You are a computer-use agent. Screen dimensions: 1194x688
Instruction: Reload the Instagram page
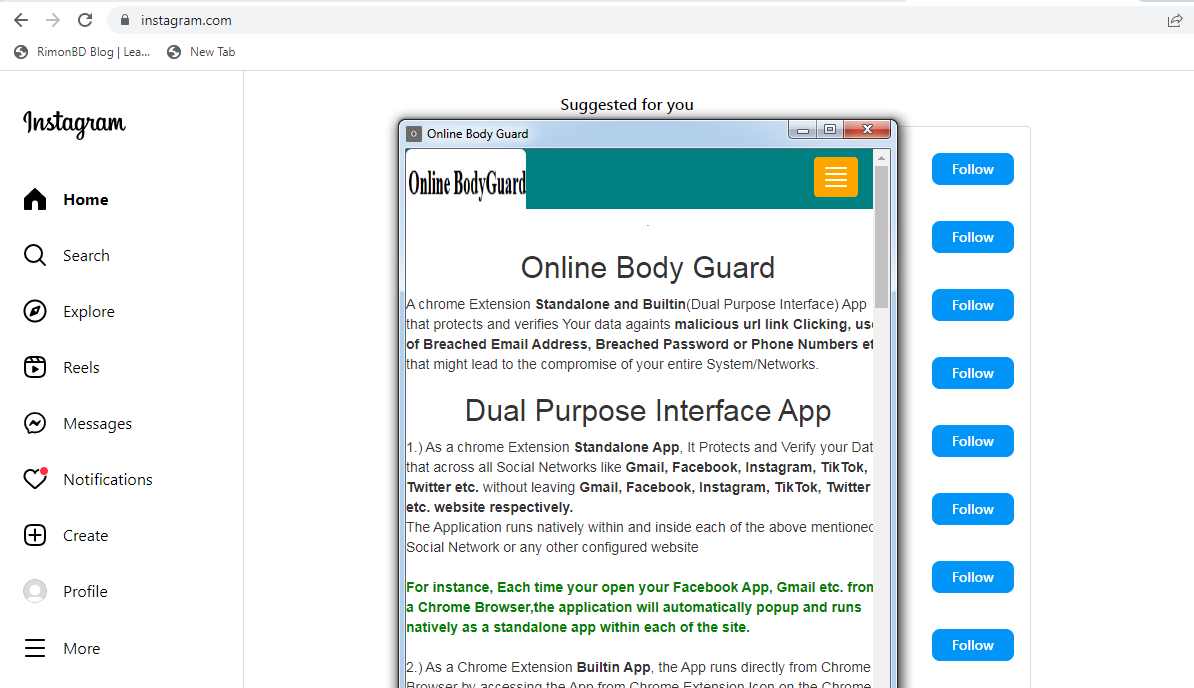coord(85,21)
